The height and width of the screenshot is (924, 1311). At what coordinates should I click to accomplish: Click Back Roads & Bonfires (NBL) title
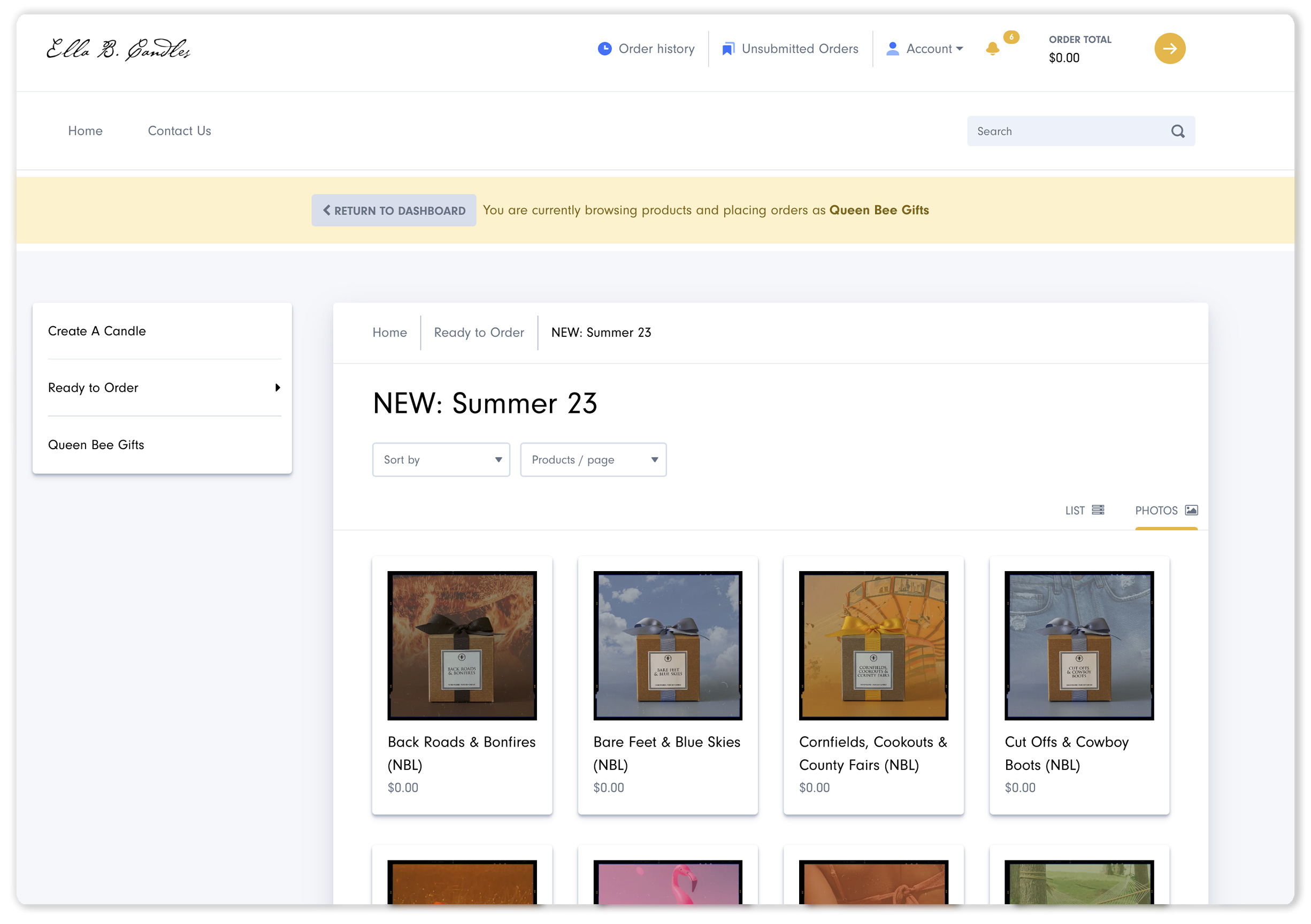(x=462, y=754)
